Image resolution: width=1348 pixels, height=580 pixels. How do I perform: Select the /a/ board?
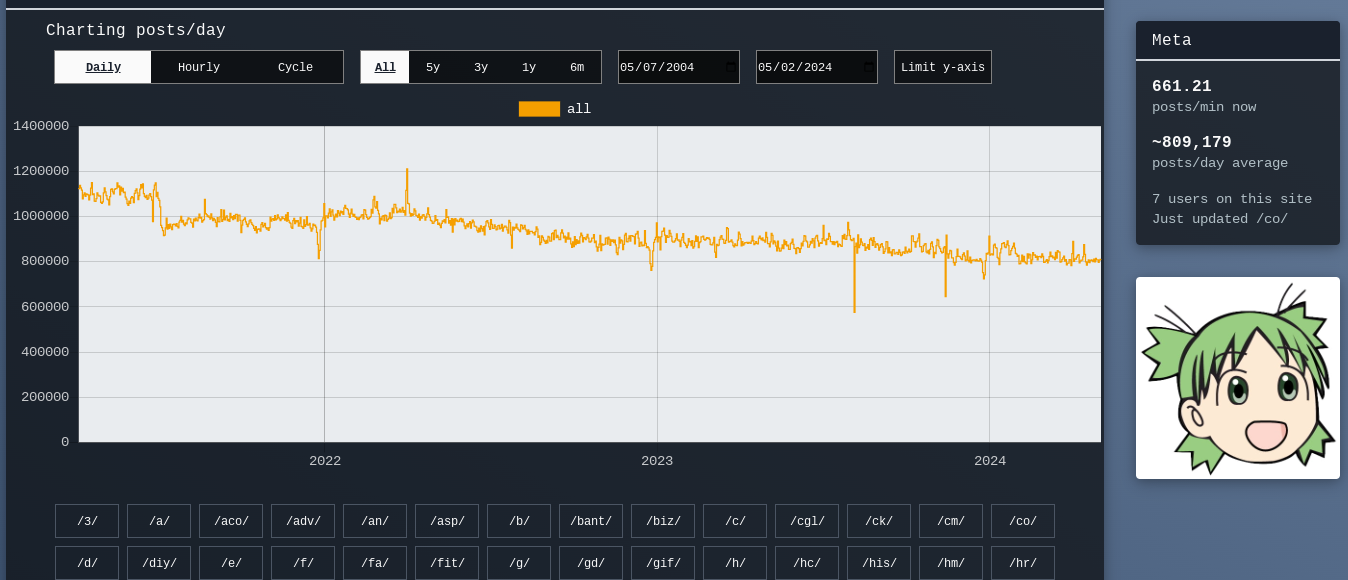click(x=159, y=521)
